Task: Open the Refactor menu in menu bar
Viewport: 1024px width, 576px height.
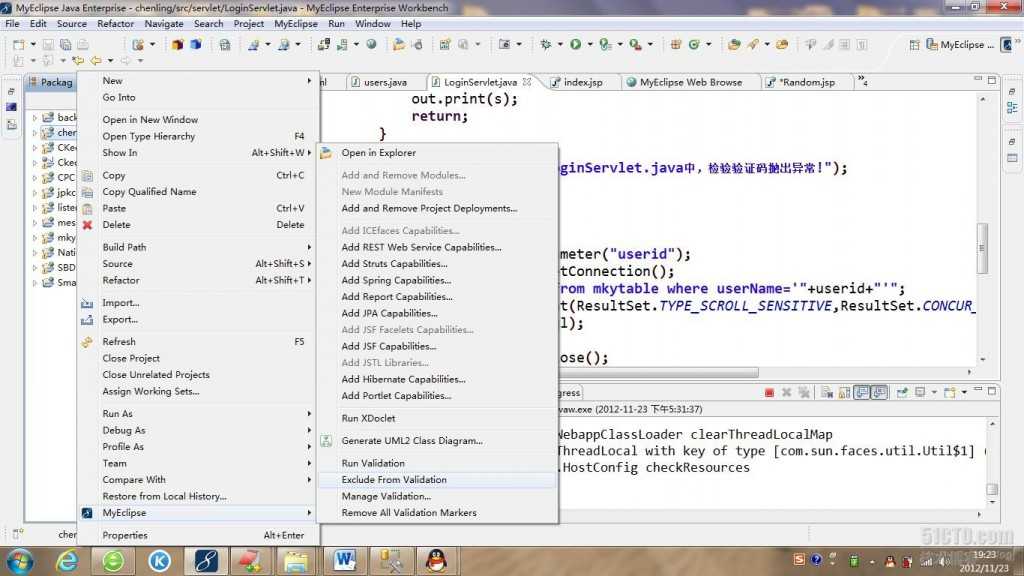Action: tap(115, 24)
